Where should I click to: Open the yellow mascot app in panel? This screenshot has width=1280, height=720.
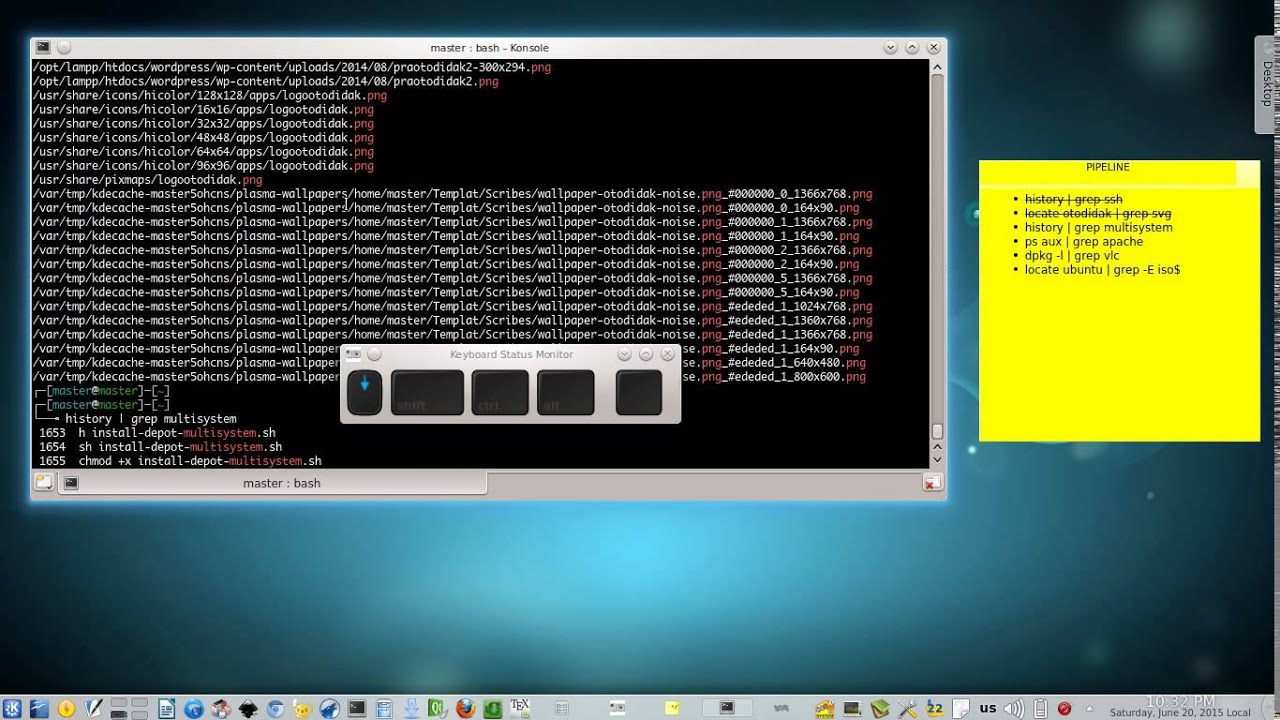302,708
